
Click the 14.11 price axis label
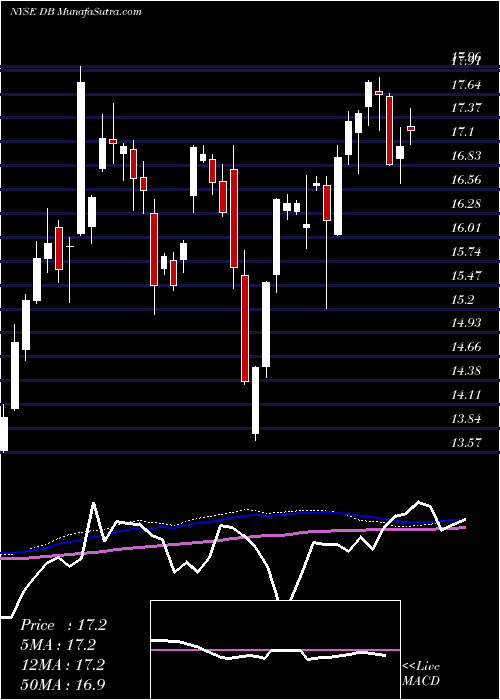coord(466,395)
